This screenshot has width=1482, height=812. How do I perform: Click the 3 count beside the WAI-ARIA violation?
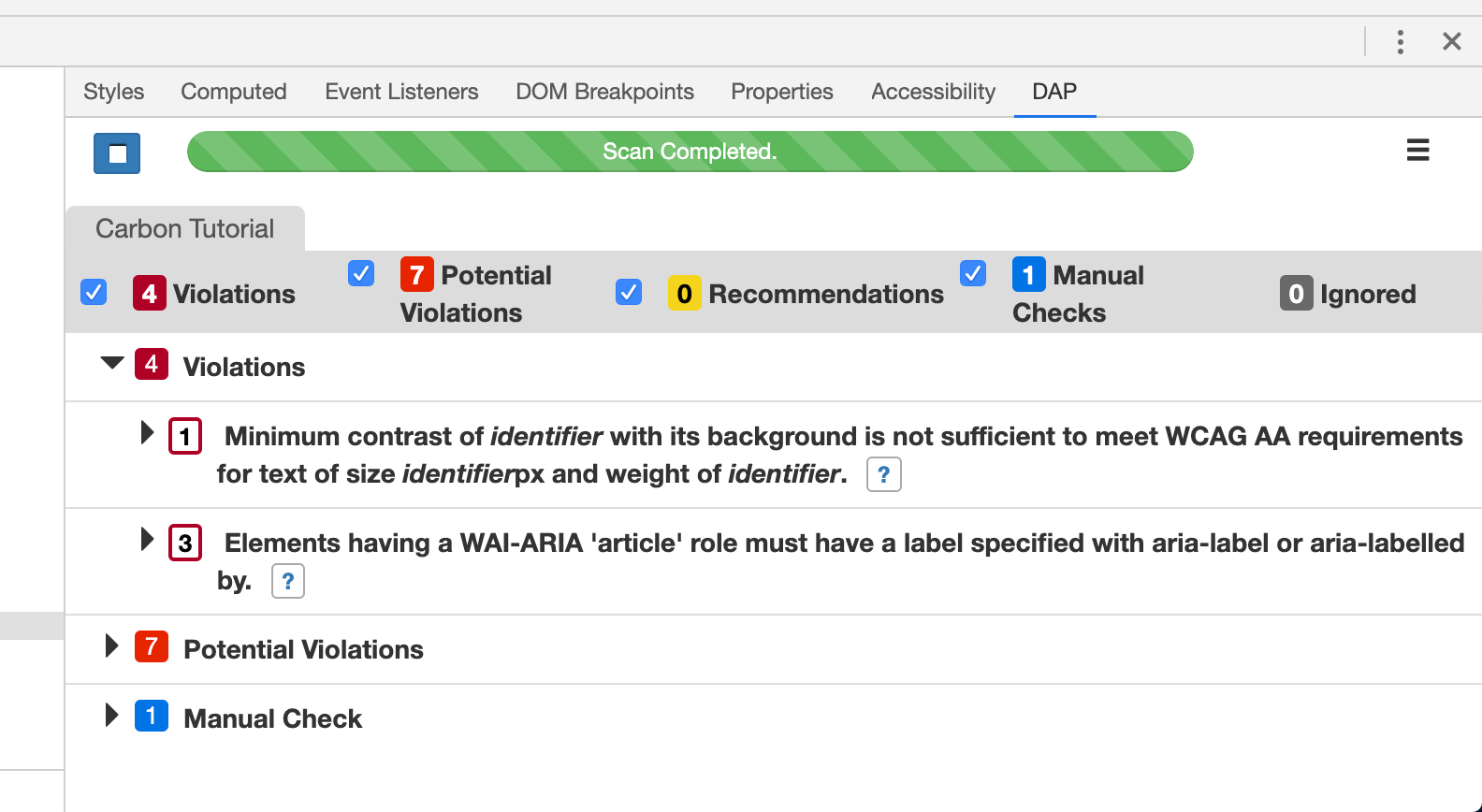(x=184, y=543)
